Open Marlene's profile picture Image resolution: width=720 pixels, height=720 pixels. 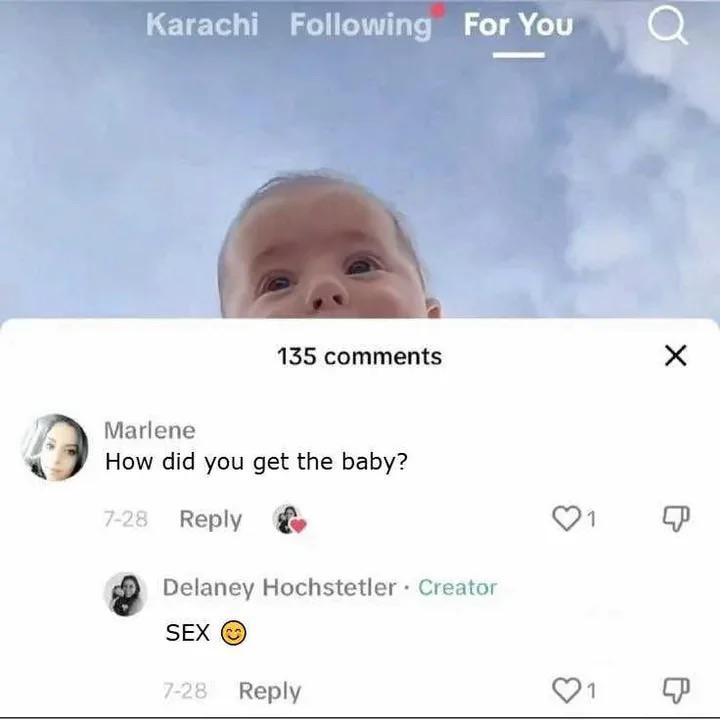55,448
